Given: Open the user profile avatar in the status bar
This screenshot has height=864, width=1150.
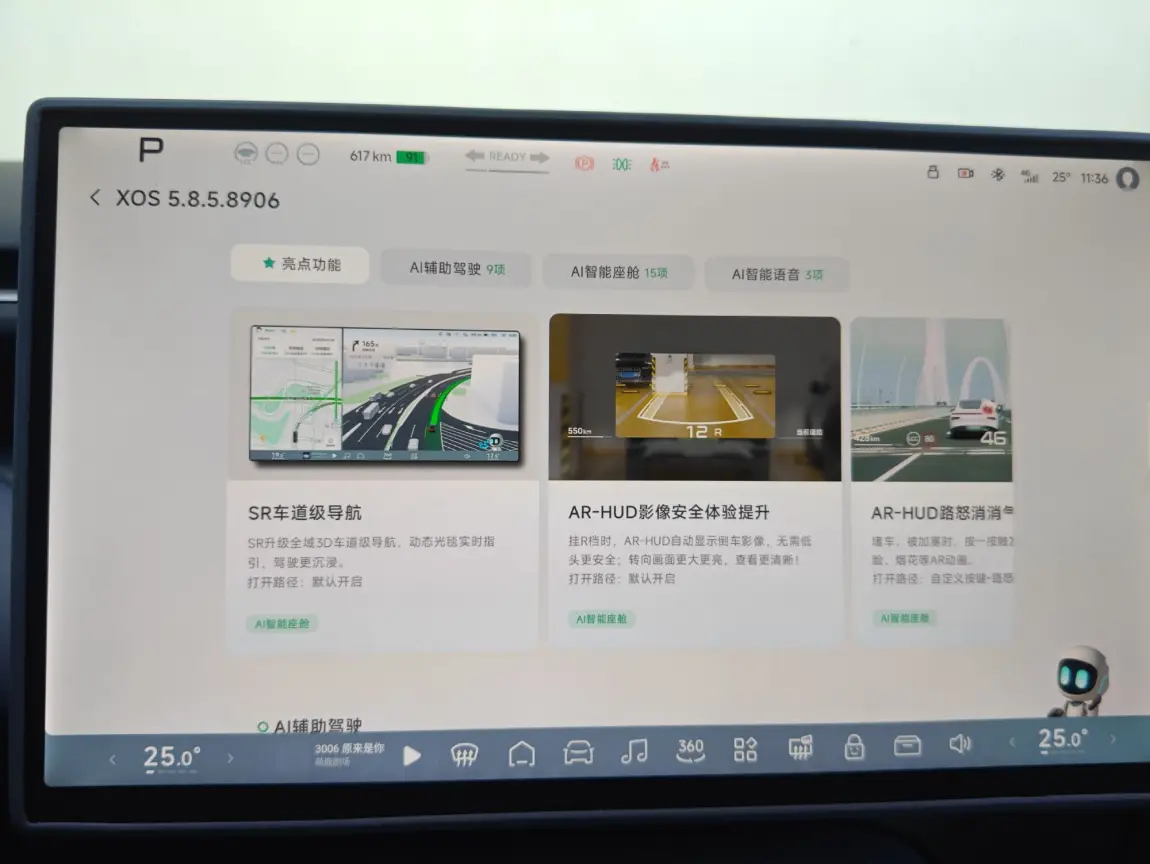Looking at the screenshot, I should (1127, 178).
